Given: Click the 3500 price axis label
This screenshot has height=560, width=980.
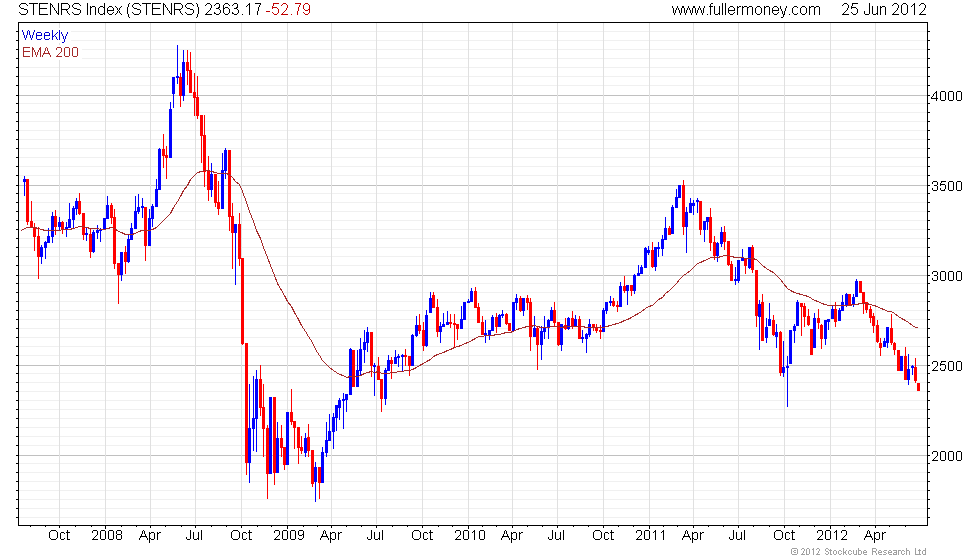Looking at the screenshot, I should [x=948, y=186].
